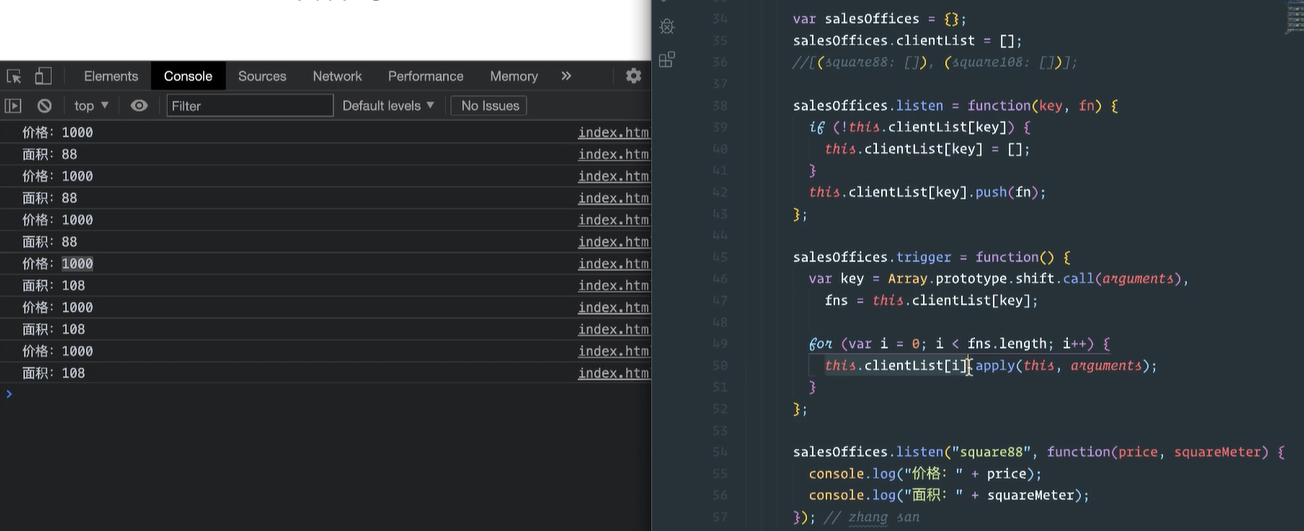Click 'salesOffices.listen = function(key, fn)' line
Image resolution: width=1304 pixels, height=531 pixels.
click(x=955, y=105)
